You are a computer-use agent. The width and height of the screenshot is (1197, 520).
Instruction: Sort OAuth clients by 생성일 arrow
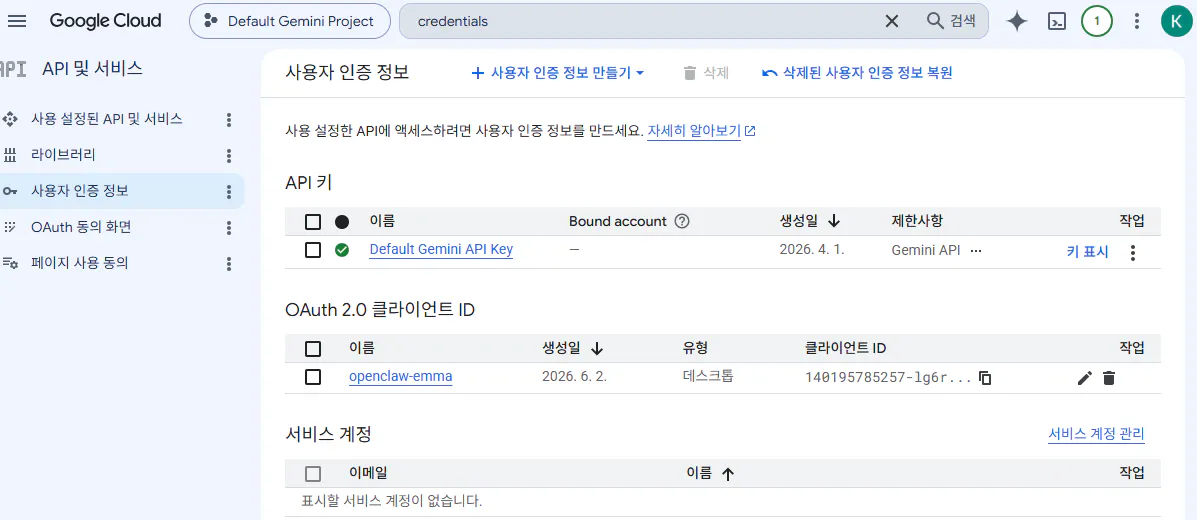597,349
